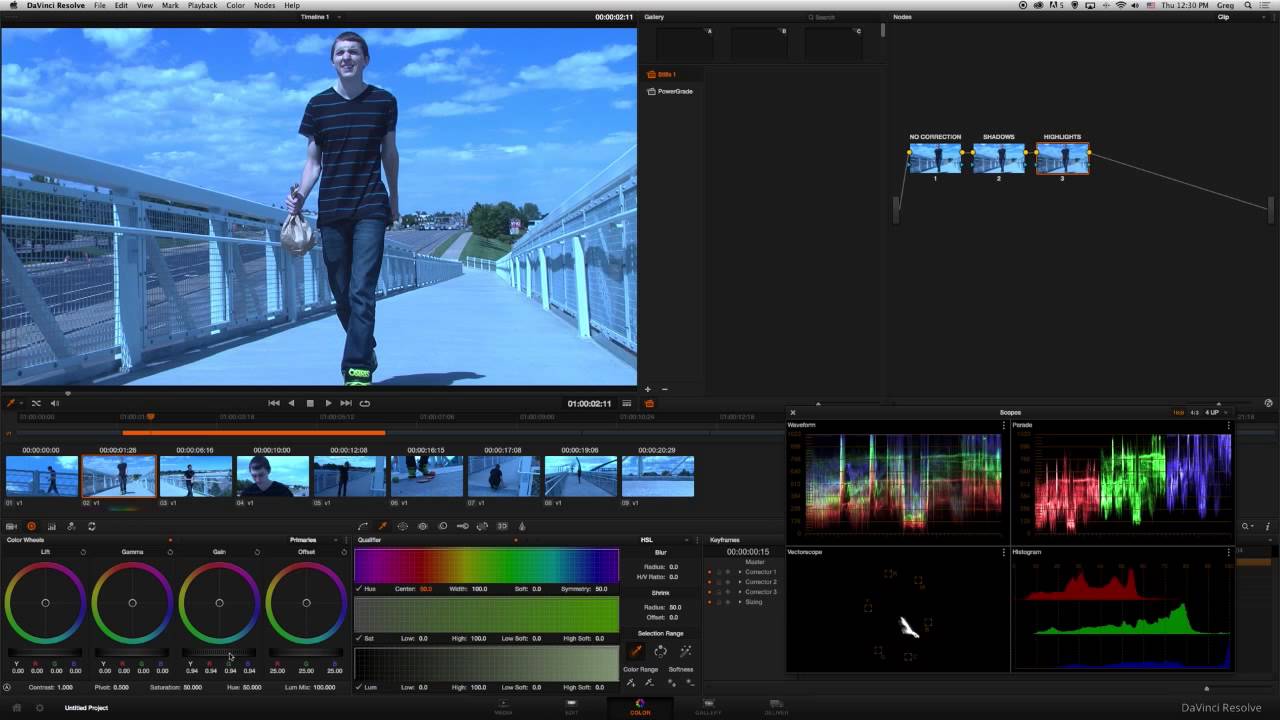Close the Scopes panel

(x=793, y=412)
